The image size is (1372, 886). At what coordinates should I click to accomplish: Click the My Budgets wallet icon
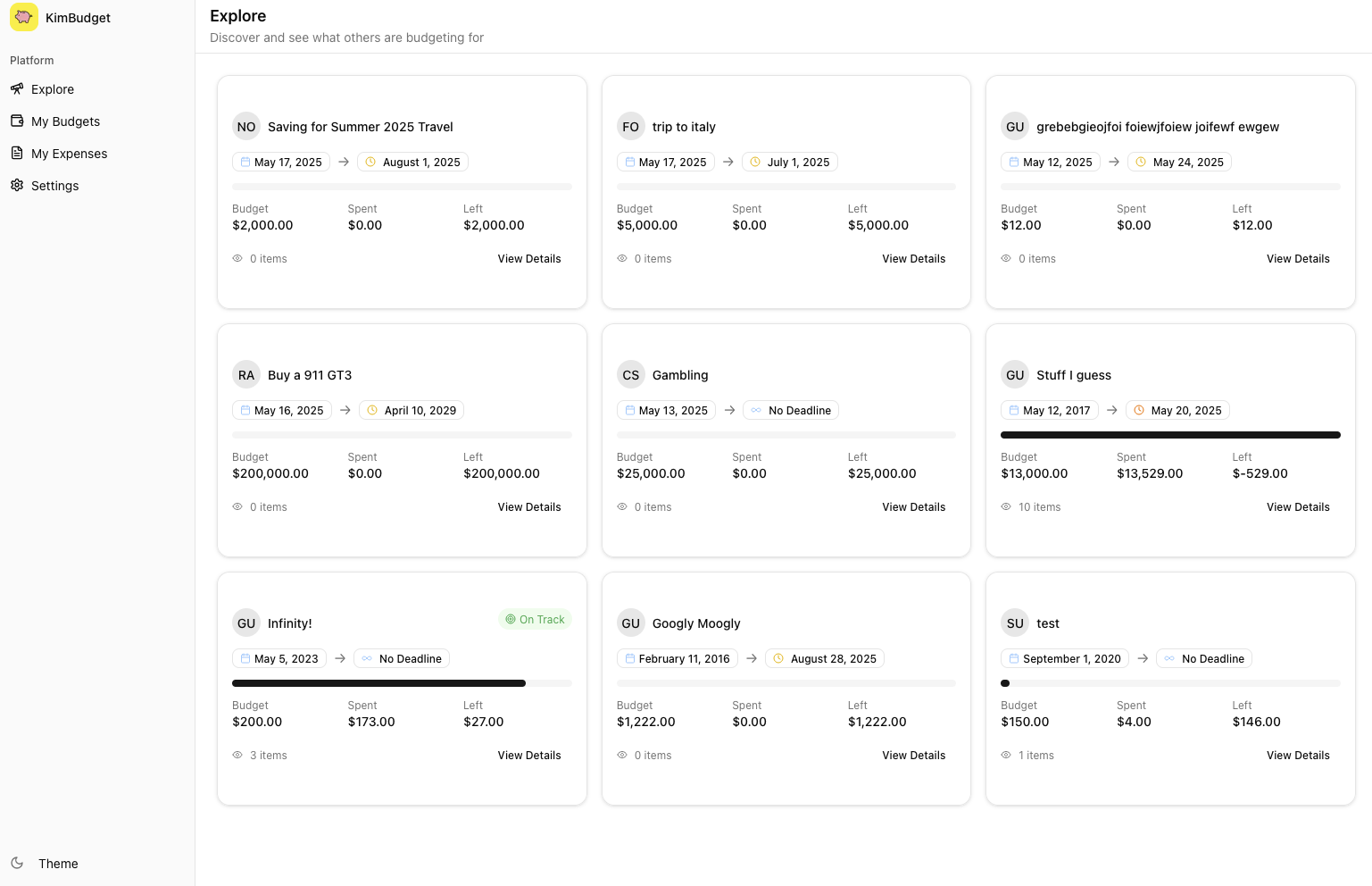[x=17, y=121]
